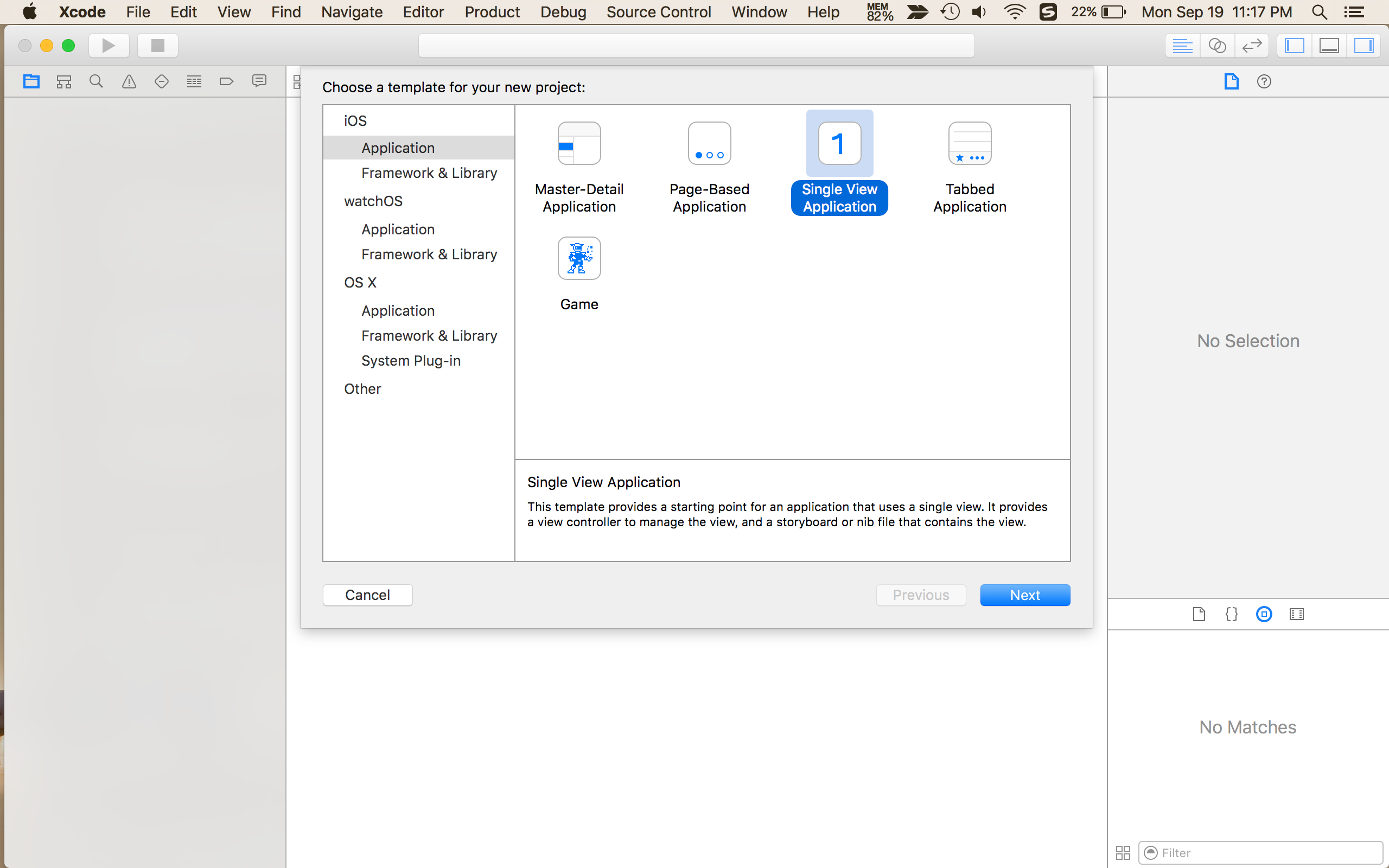Toggle the Utilities panel visibility
The image size is (1389, 868).
point(1363,46)
